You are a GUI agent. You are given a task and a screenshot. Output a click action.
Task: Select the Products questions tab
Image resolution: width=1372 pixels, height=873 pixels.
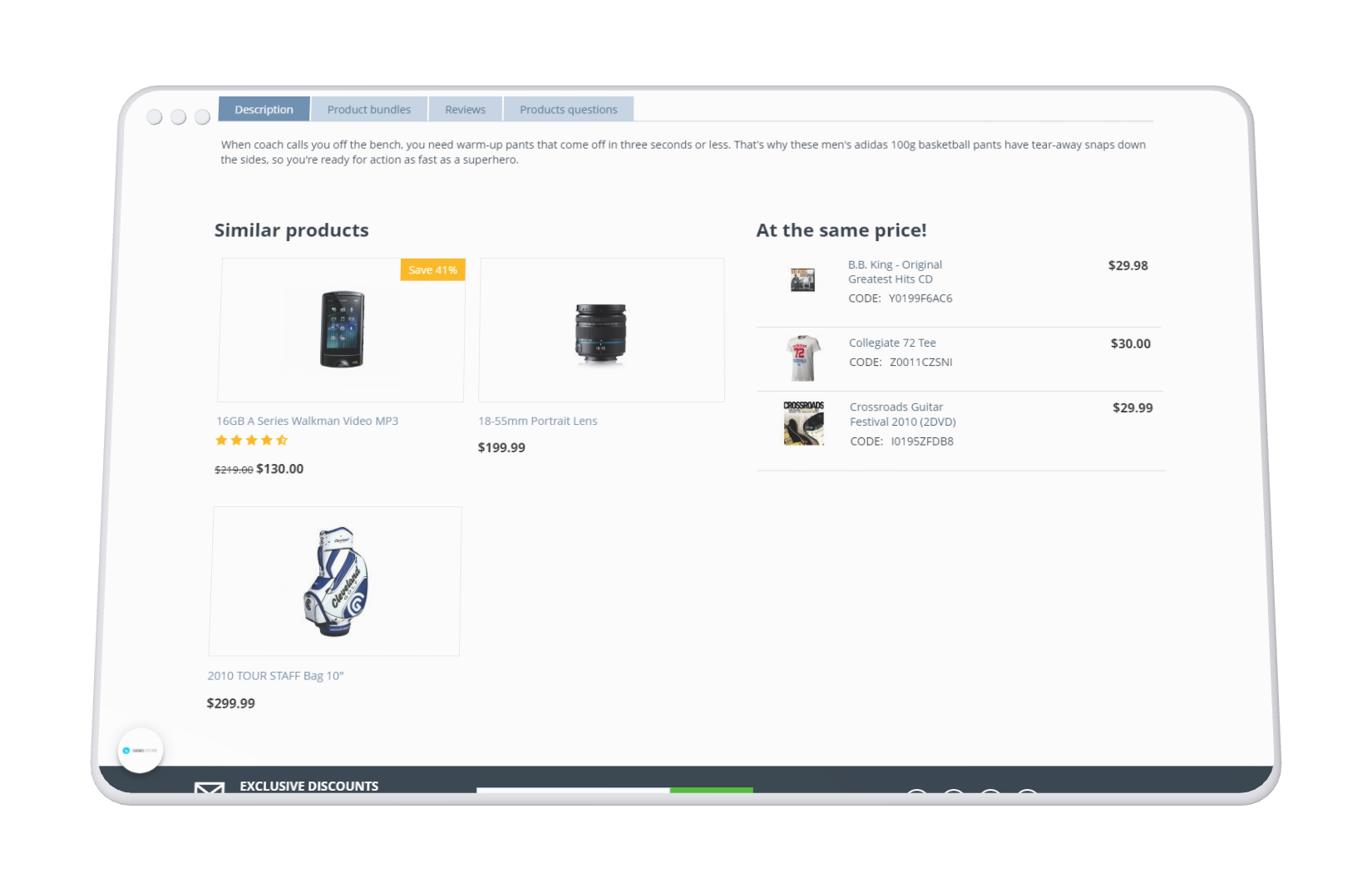(569, 109)
